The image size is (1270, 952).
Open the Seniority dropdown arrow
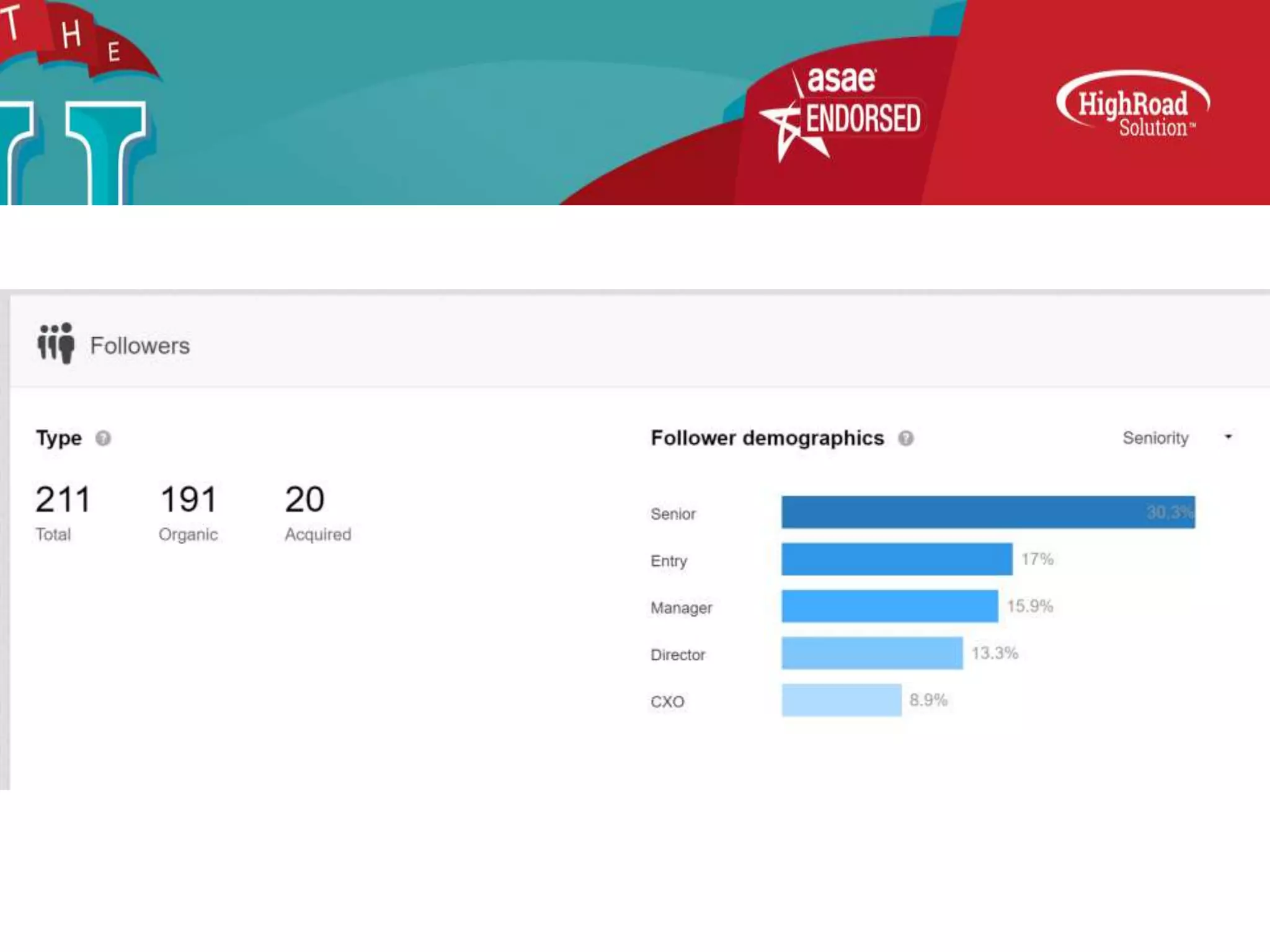1228,437
